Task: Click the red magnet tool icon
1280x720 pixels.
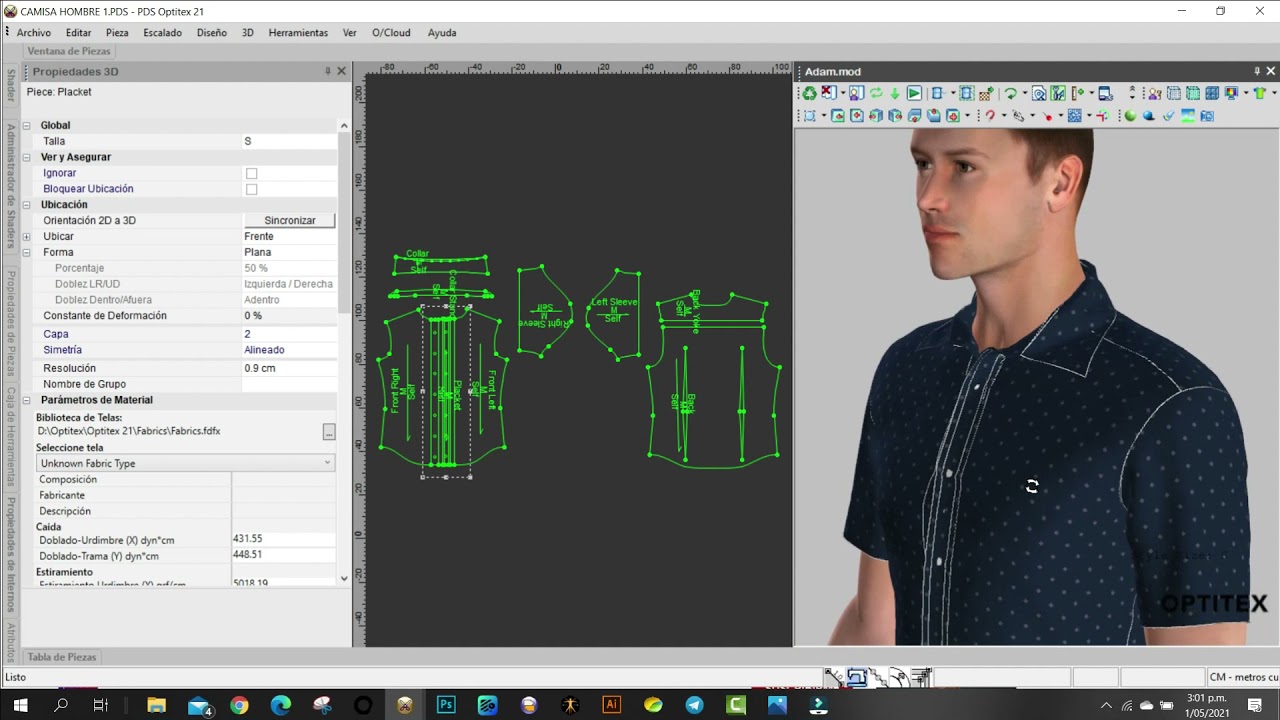Action: click(x=990, y=116)
